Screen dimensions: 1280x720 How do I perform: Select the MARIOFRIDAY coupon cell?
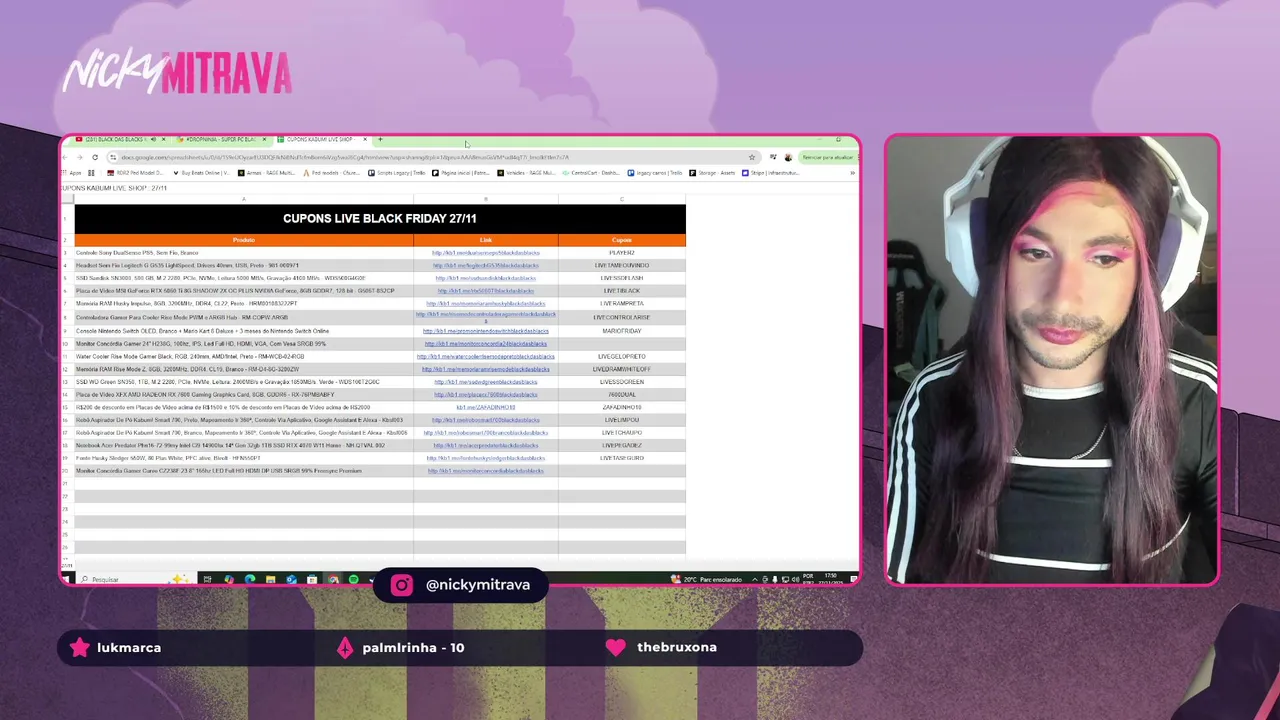coord(622,331)
